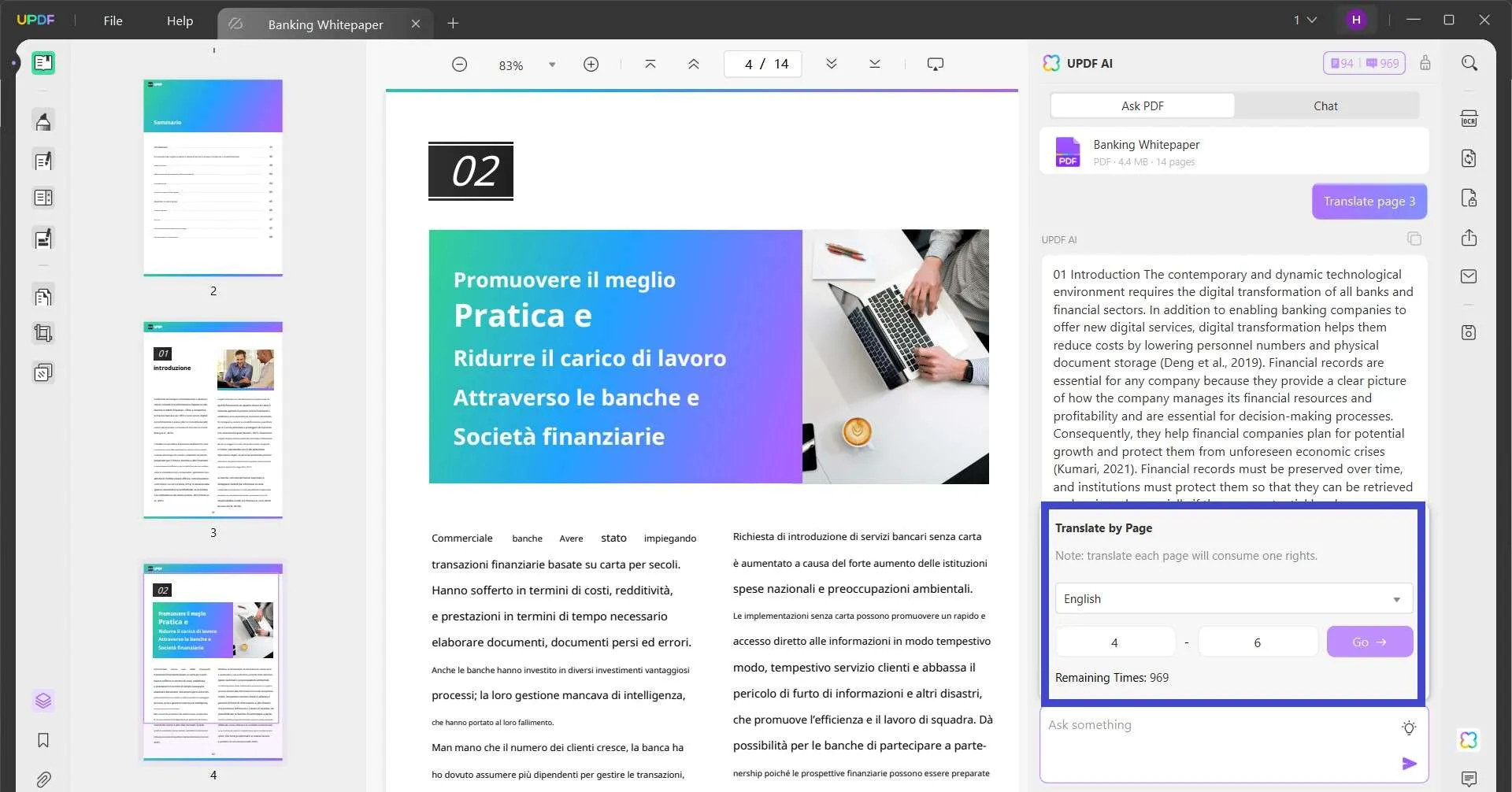The width and height of the screenshot is (1512, 792).
Task: Select page 3 thumbnail in sidebar
Action: 213,423
